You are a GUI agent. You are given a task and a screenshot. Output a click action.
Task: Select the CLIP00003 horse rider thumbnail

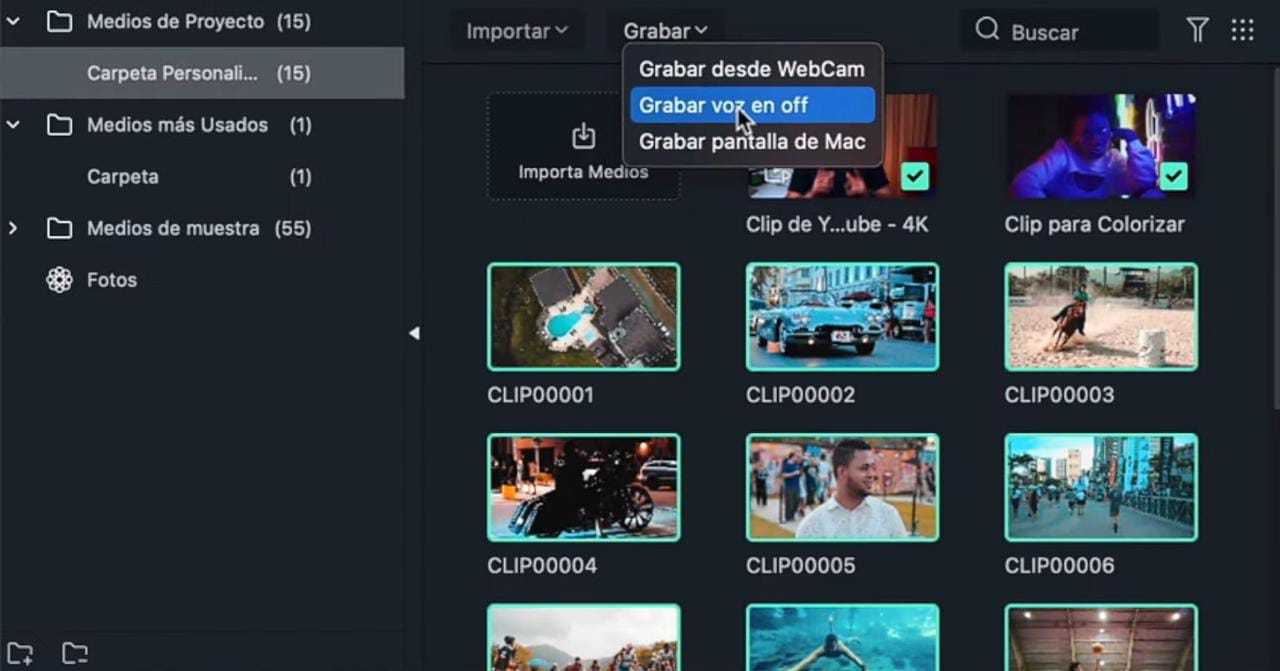pos(1101,317)
